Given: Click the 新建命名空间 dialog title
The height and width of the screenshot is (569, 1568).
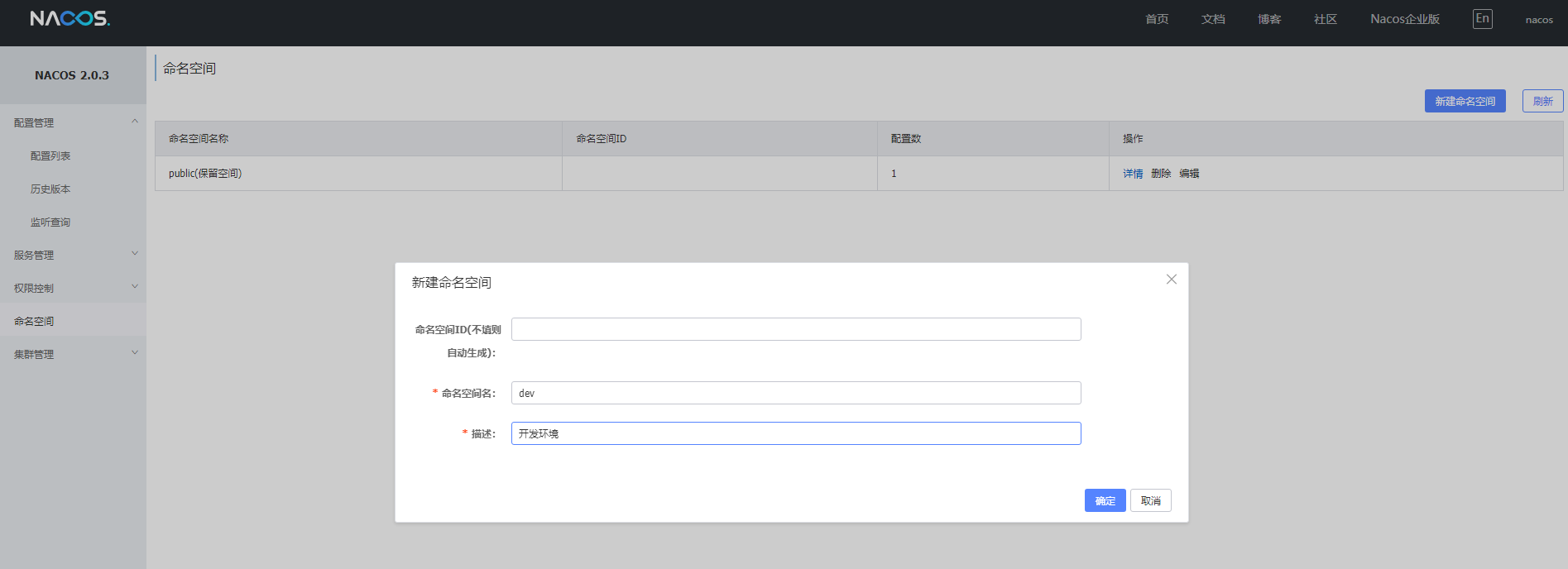Looking at the screenshot, I should 452,283.
